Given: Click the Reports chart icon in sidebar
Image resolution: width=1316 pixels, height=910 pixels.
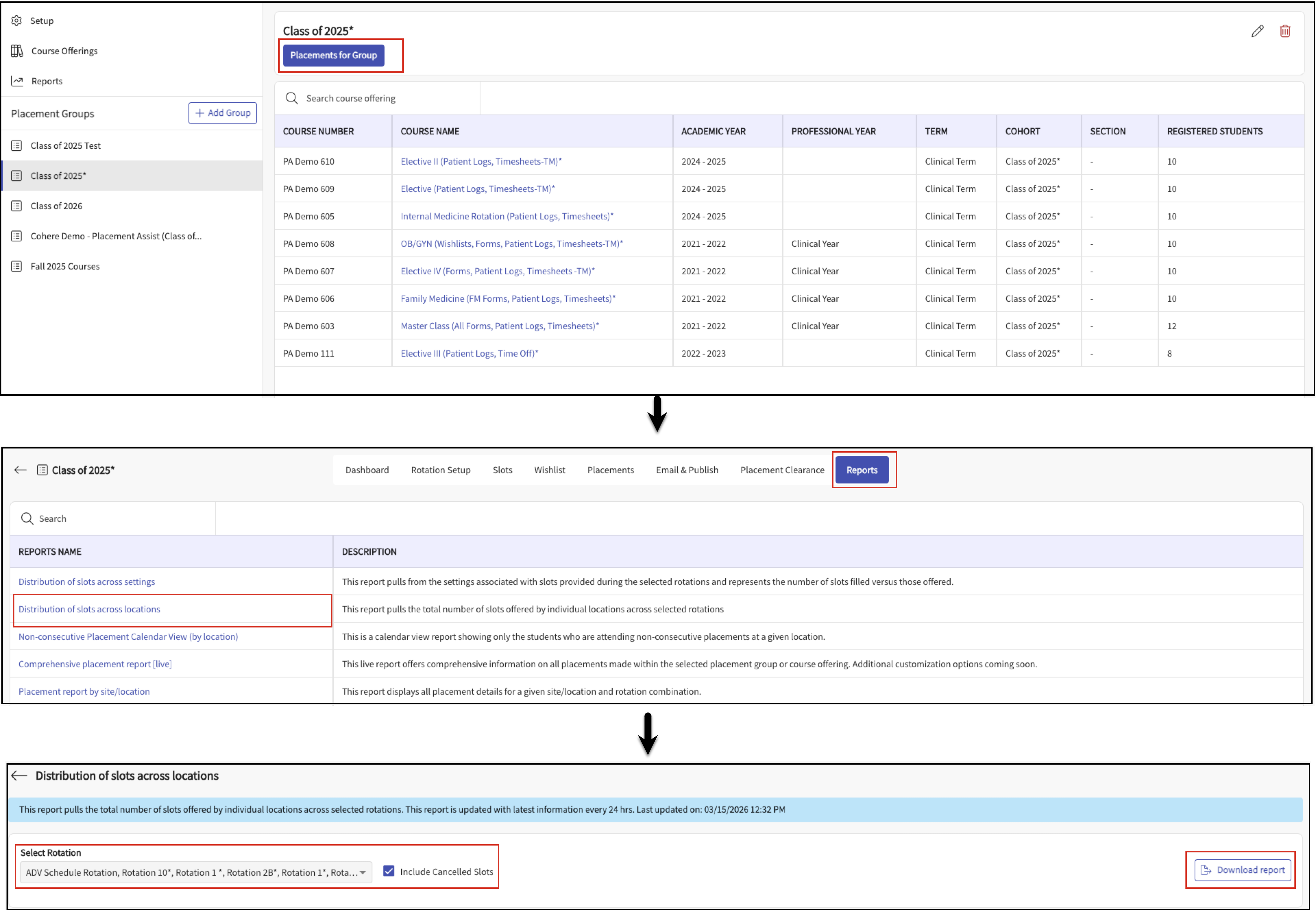Looking at the screenshot, I should click(17, 81).
